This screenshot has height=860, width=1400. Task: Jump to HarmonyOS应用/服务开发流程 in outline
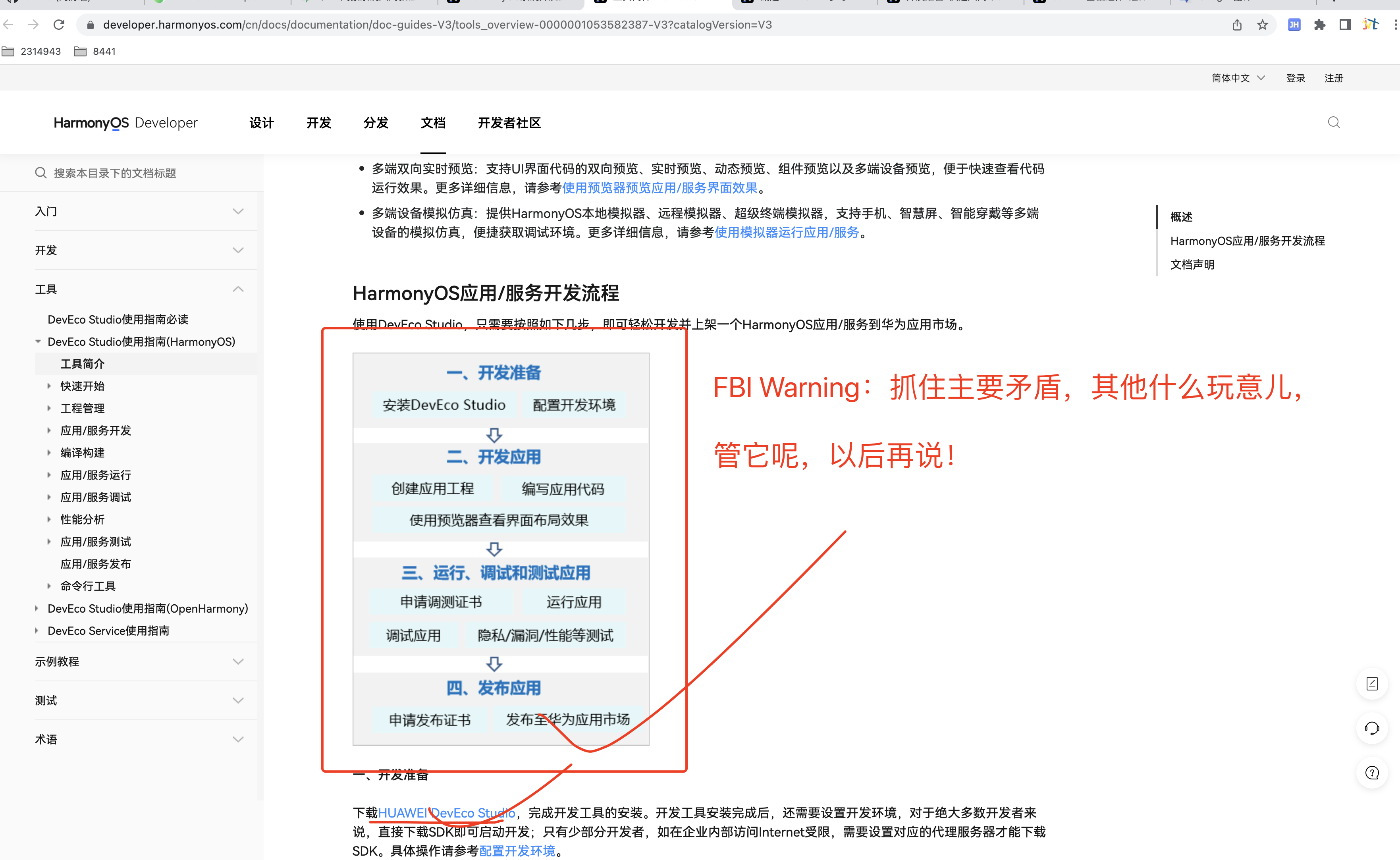tap(1247, 241)
